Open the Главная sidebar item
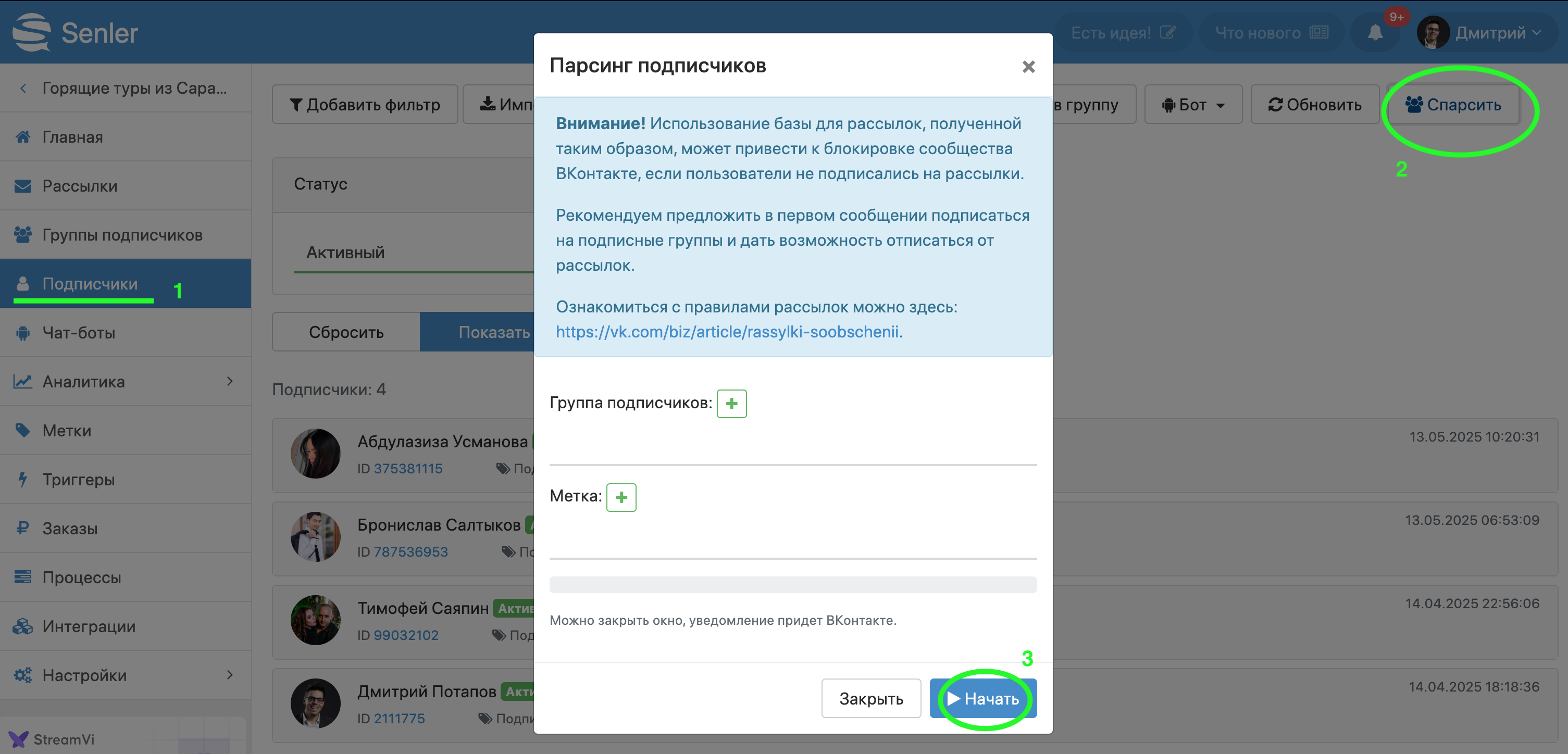This screenshot has width=1568, height=754. [x=126, y=137]
